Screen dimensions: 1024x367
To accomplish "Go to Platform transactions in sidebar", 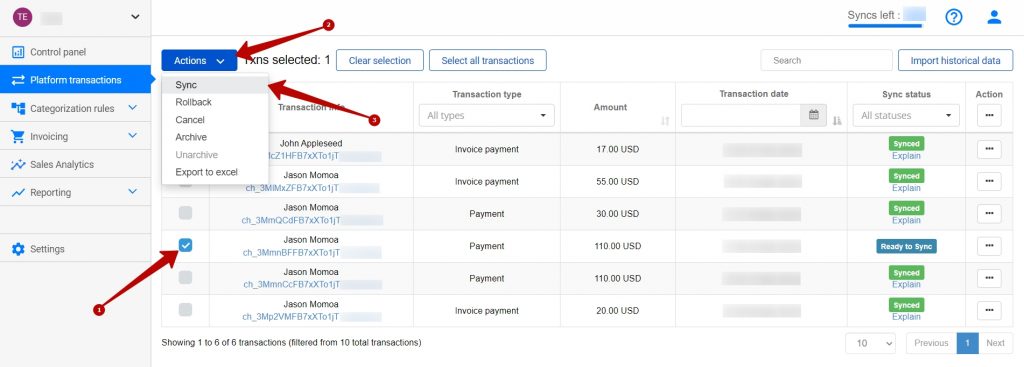I will pyautogui.click(x=75, y=80).
